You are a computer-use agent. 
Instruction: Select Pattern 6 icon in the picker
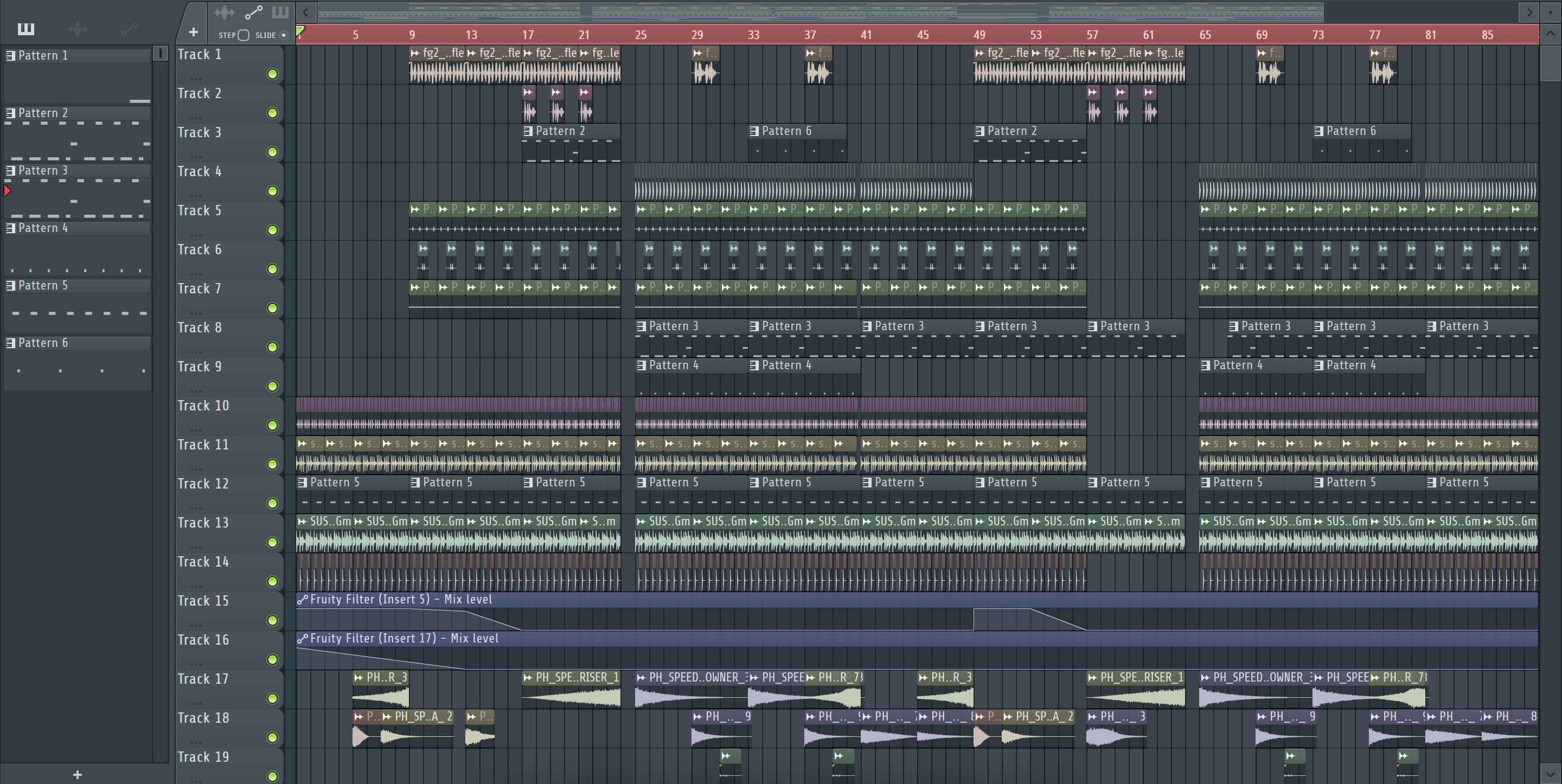click(10, 343)
